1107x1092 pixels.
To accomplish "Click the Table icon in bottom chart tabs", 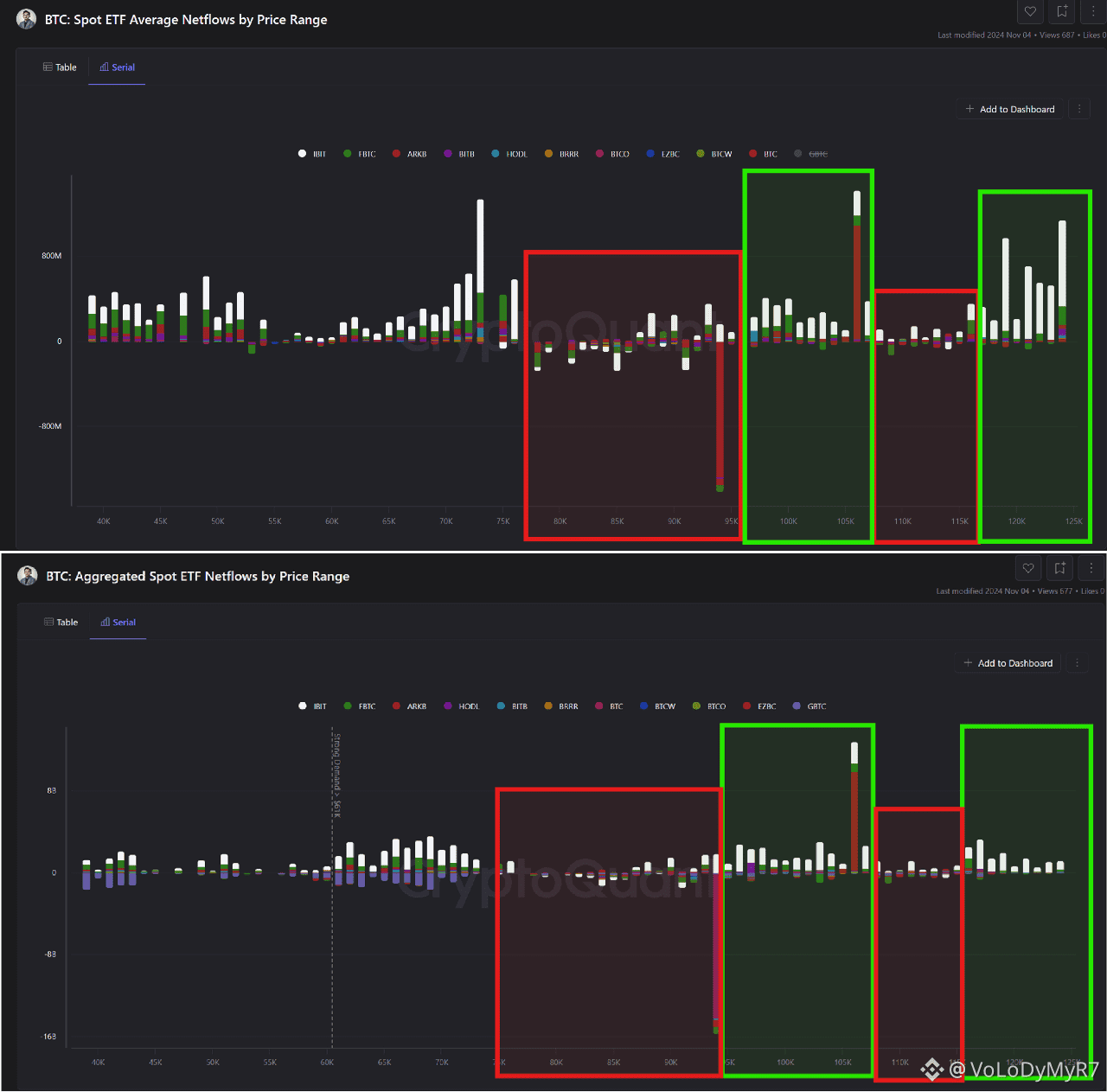I will pyautogui.click(x=48, y=623).
